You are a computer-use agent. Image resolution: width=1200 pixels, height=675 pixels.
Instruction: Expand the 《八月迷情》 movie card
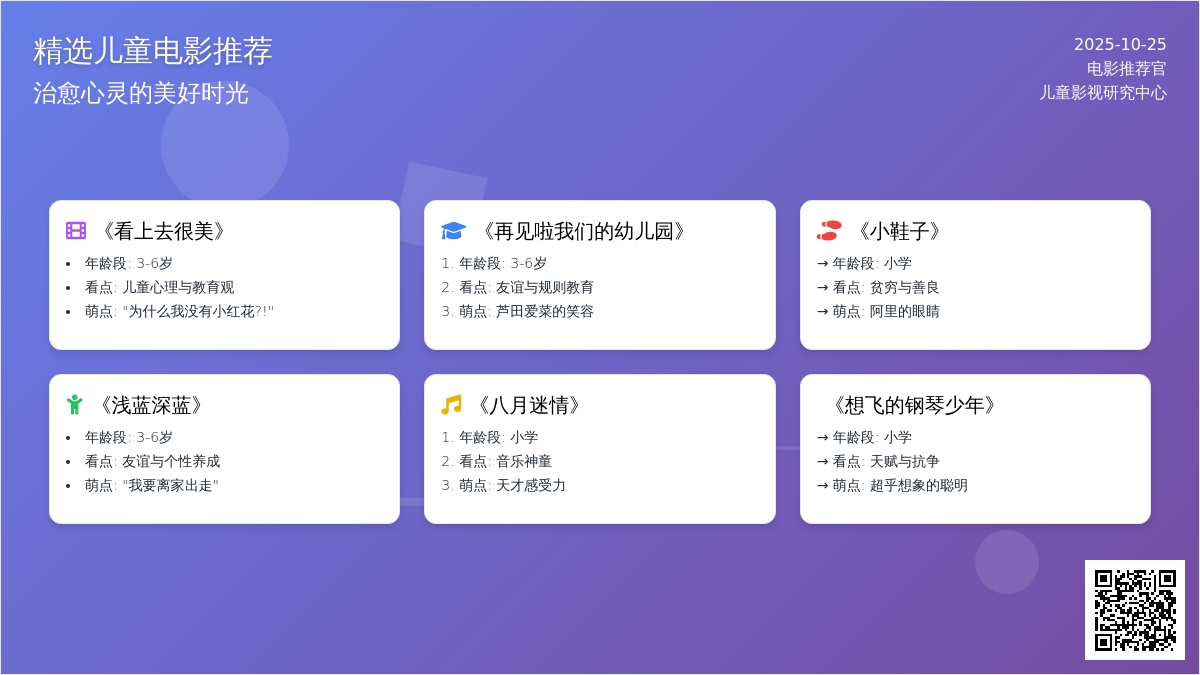(x=599, y=447)
